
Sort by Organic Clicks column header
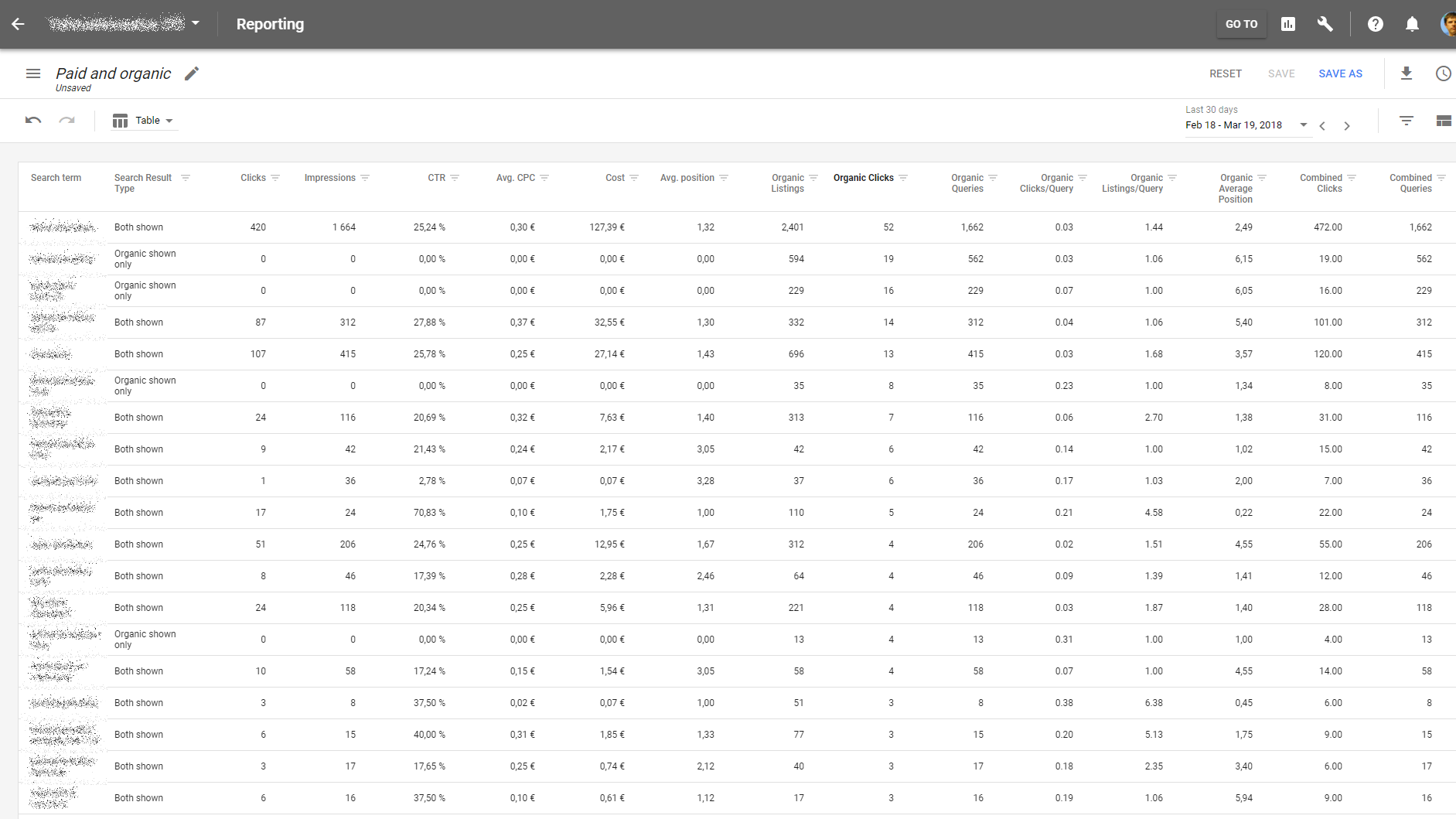tap(863, 178)
